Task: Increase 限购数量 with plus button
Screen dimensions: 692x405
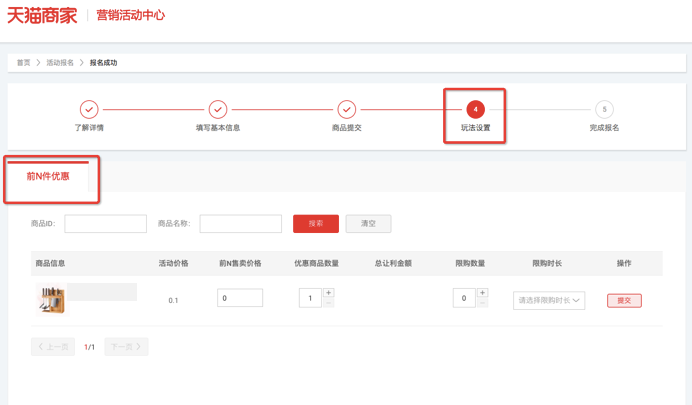Action: [483, 293]
